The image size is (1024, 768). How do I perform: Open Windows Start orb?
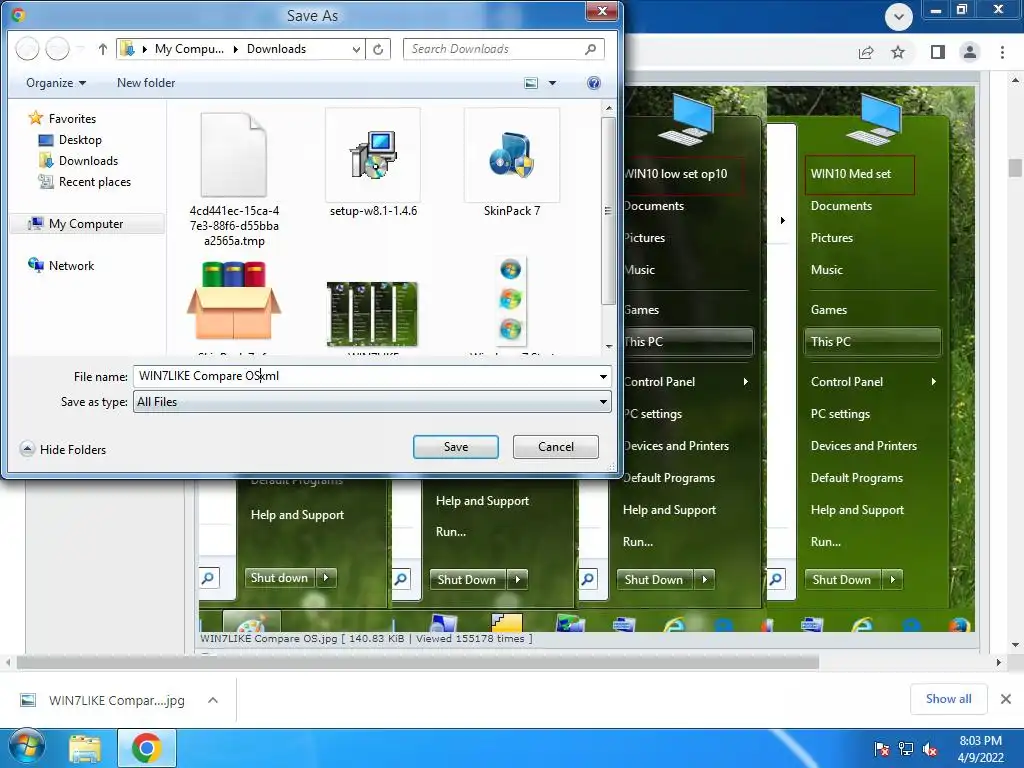tap(26, 747)
